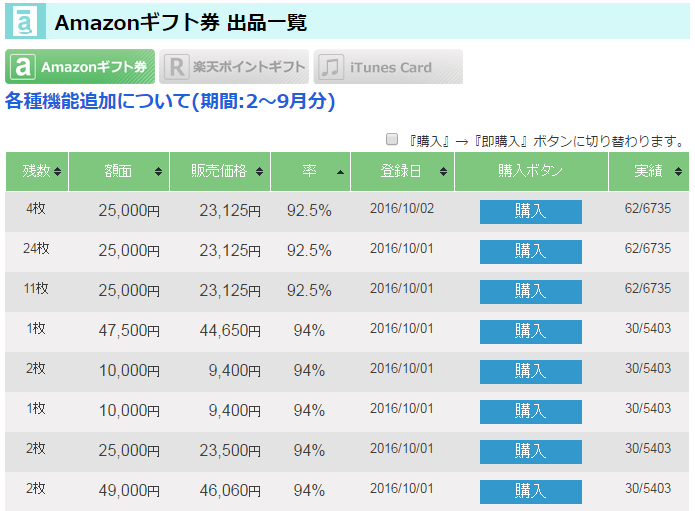Click the Amazon logo icon in page header
The height and width of the screenshot is (511, 695).
pos(25,21)
